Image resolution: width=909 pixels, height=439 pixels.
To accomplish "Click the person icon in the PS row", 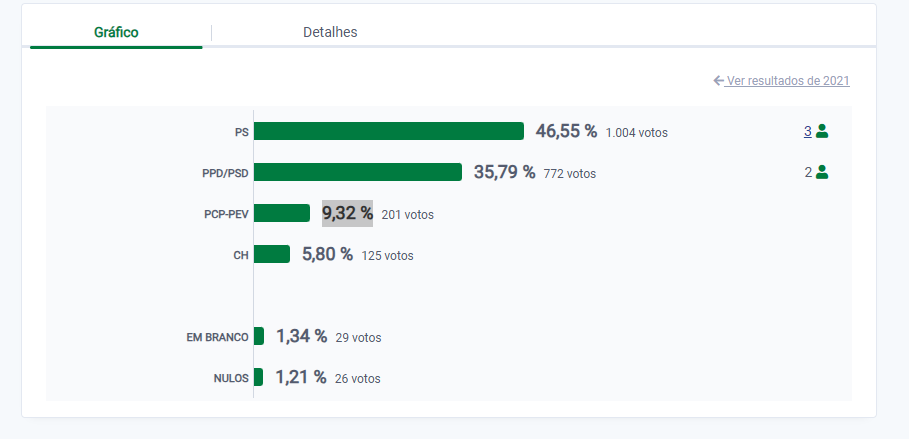I will (822, 131).
